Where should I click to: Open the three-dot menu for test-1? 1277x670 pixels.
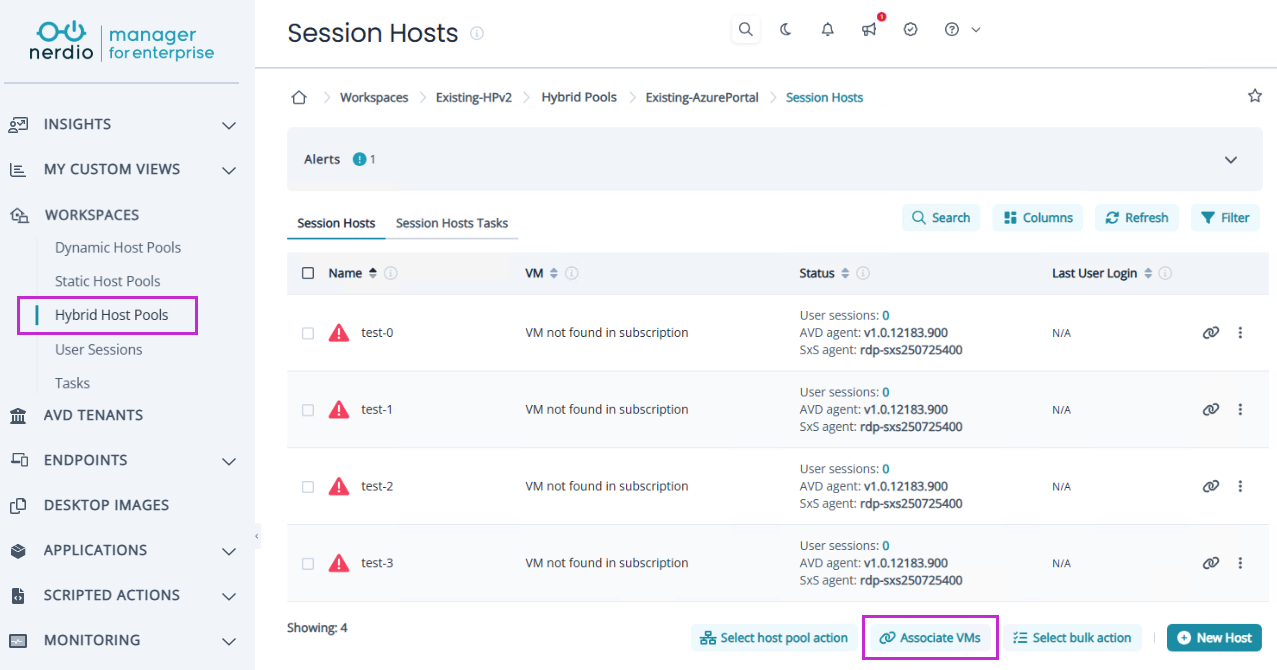click(x=1240, y=410)
